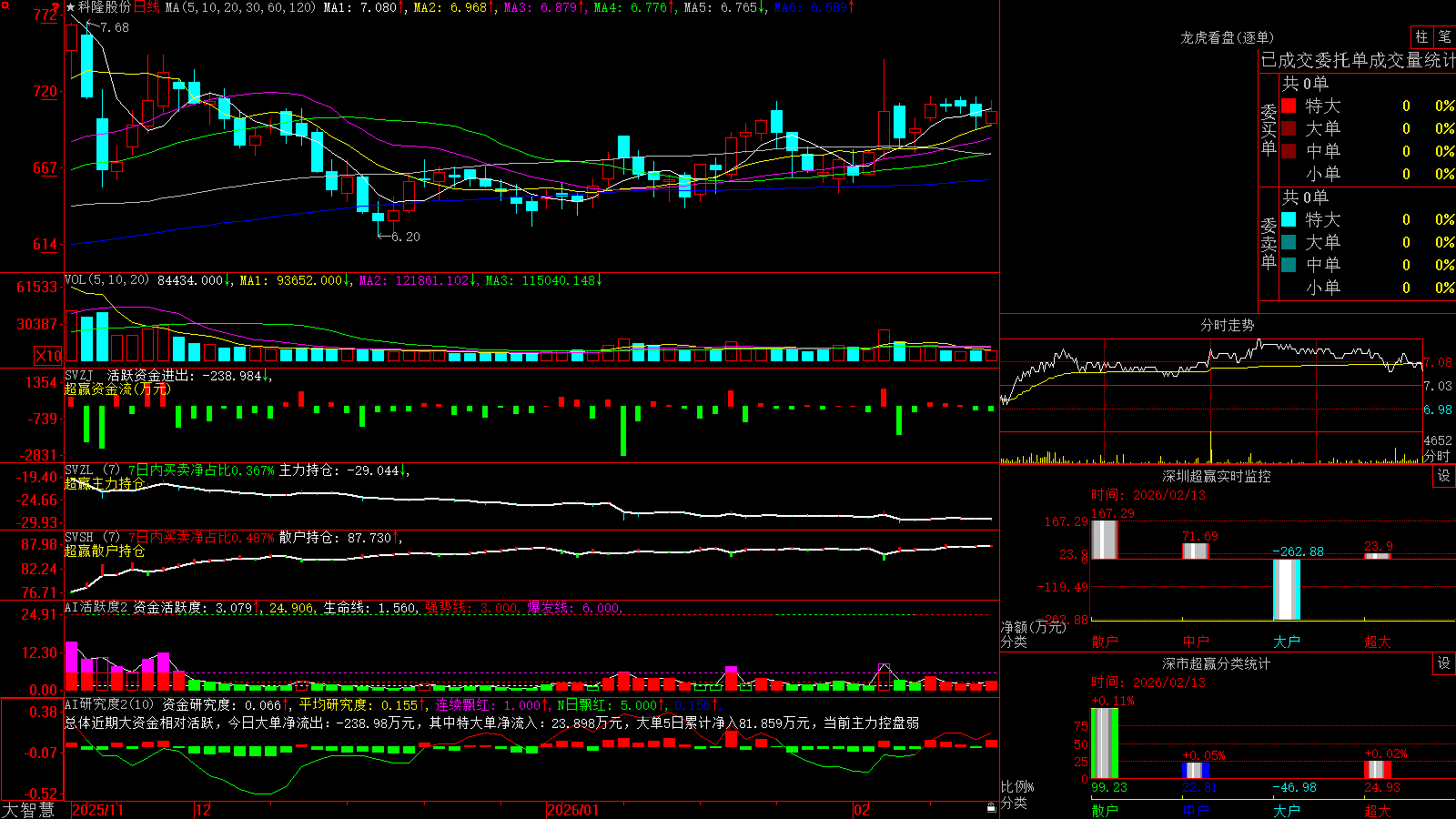Click the 深圳超赢实时监控 panel title

point(1217,476)
